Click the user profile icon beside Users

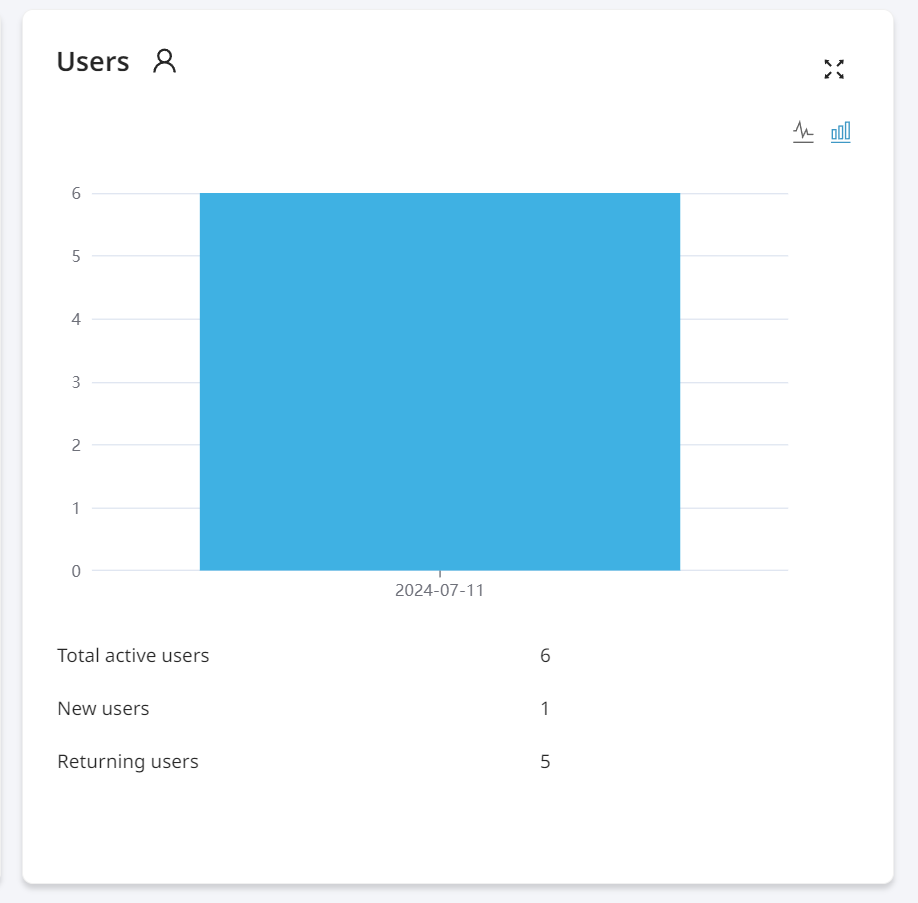point(165,61)
